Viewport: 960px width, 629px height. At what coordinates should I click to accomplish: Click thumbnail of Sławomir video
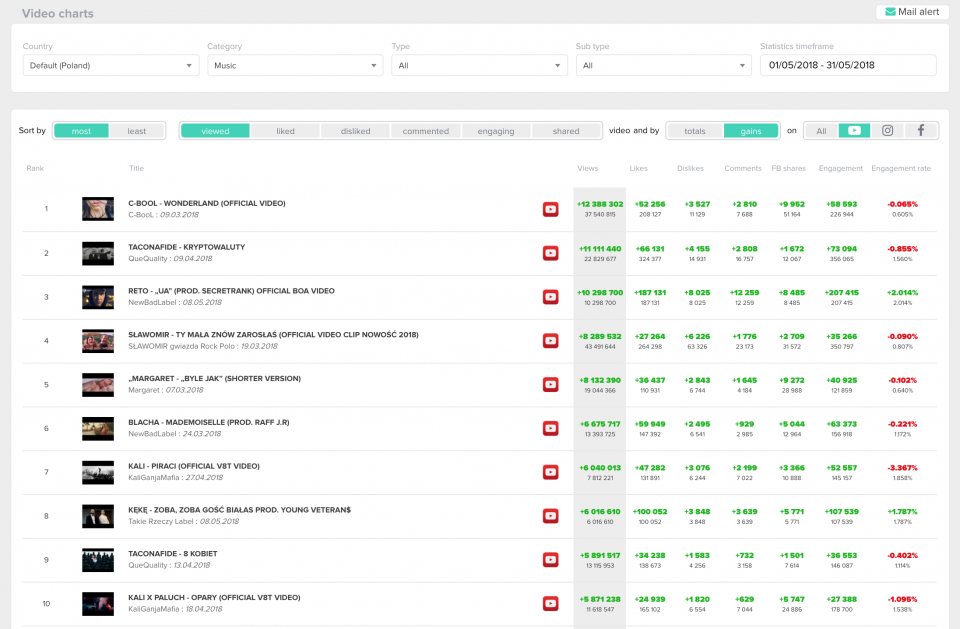pyautogui.click(x=98, y=341)
